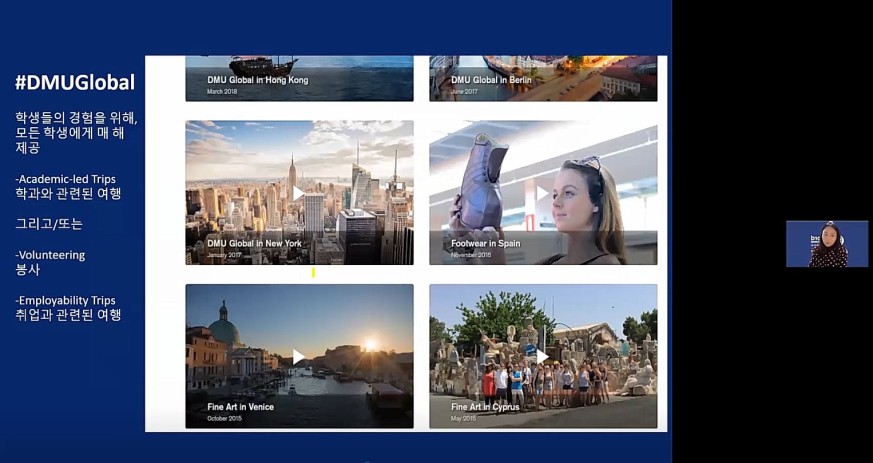This screenshot has height=463, width=873.
Task: Click the '-Academic-led Trips' text
Action: [66, 179]
